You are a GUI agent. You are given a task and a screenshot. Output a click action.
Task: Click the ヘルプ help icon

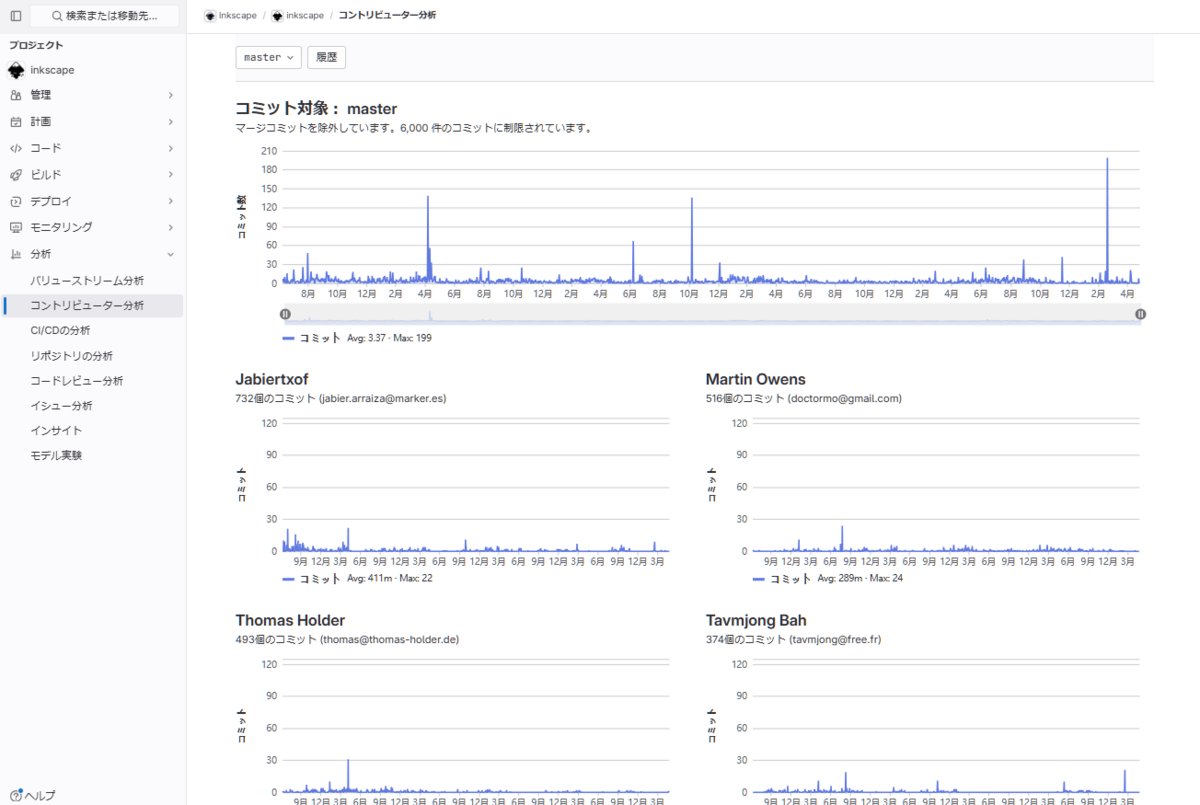pyautogui.click(x=16, y=795)
